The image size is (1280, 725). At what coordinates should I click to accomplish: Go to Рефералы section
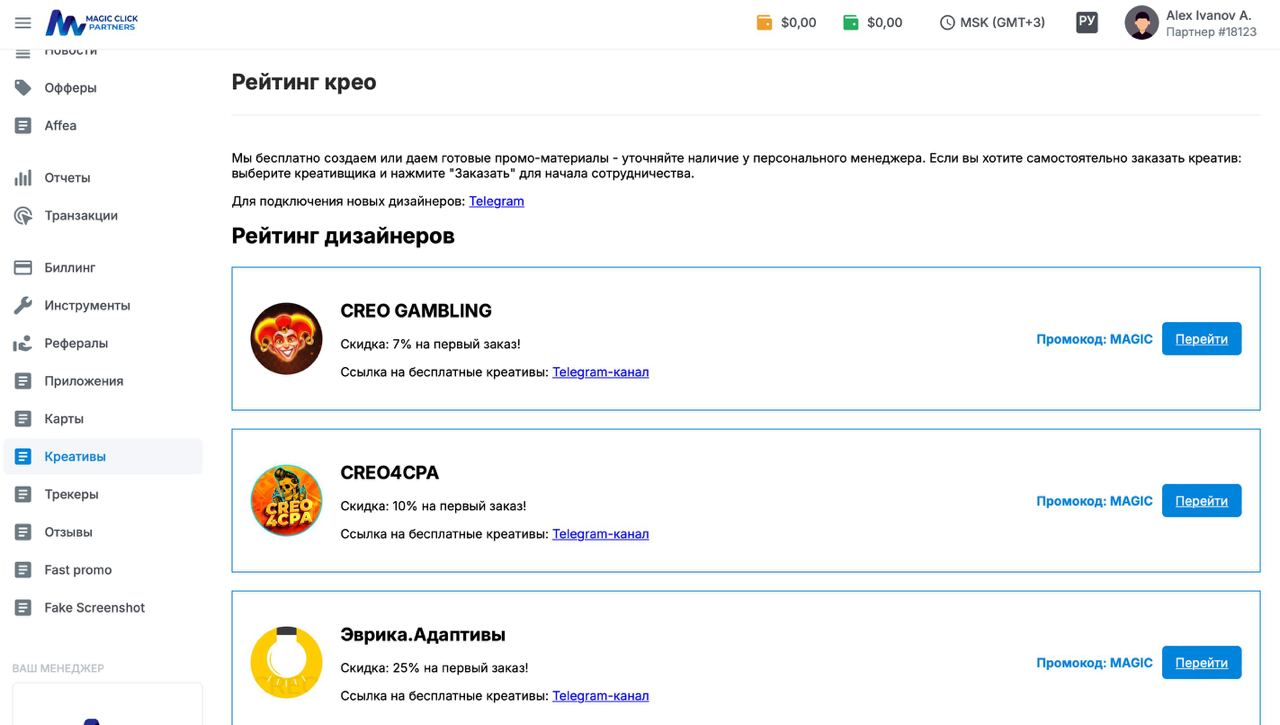point(103,344)
